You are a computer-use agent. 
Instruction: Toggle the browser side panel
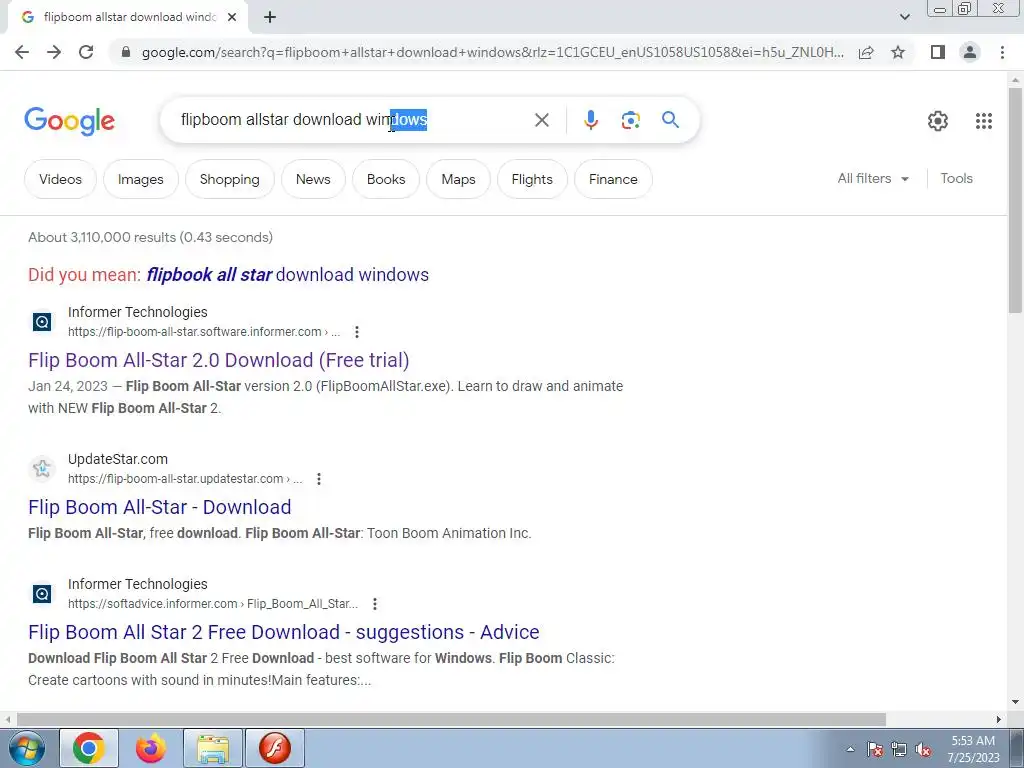tap(938, 52)
